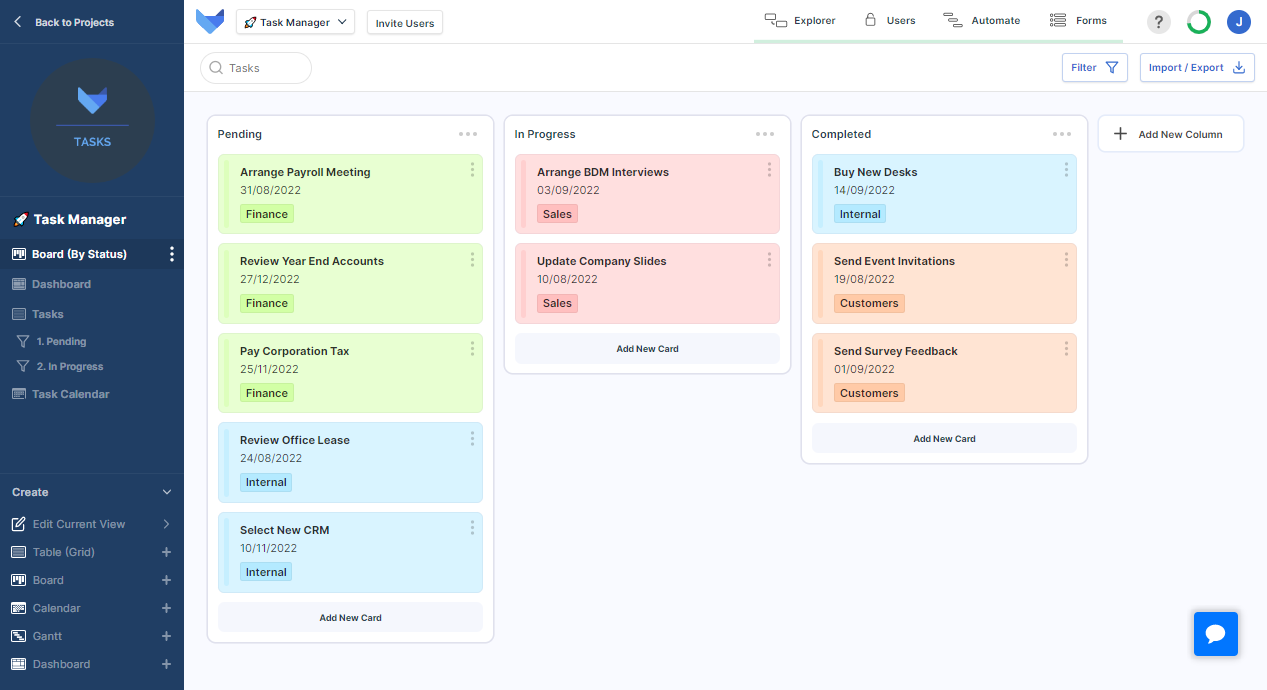Click the app logo in top bar

(x=210, y=21)
